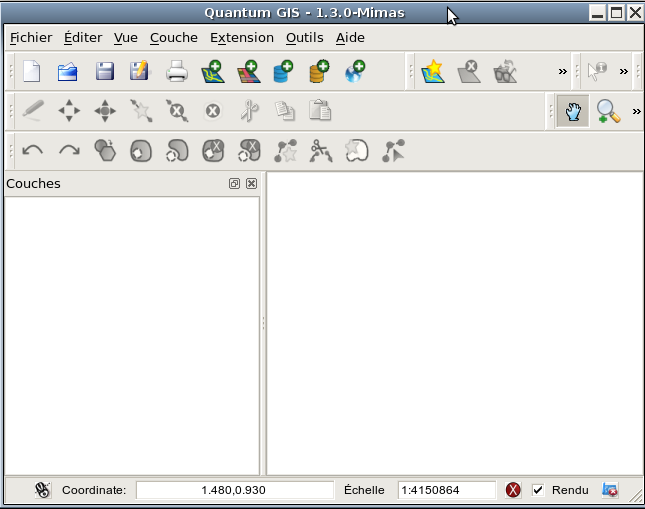
Task: Click the Merge selected features icon
Action: pyautogui.click(x=357, y=150)
